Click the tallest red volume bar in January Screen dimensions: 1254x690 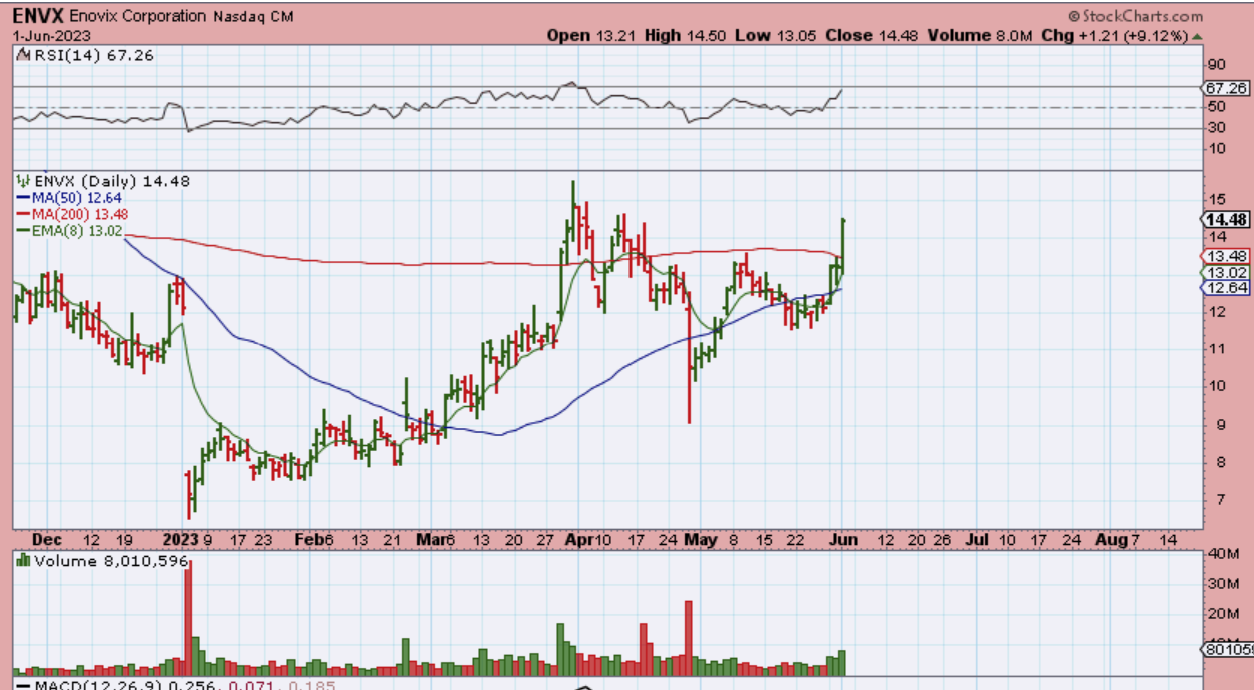pyautogui.click(x=188, y=617)
